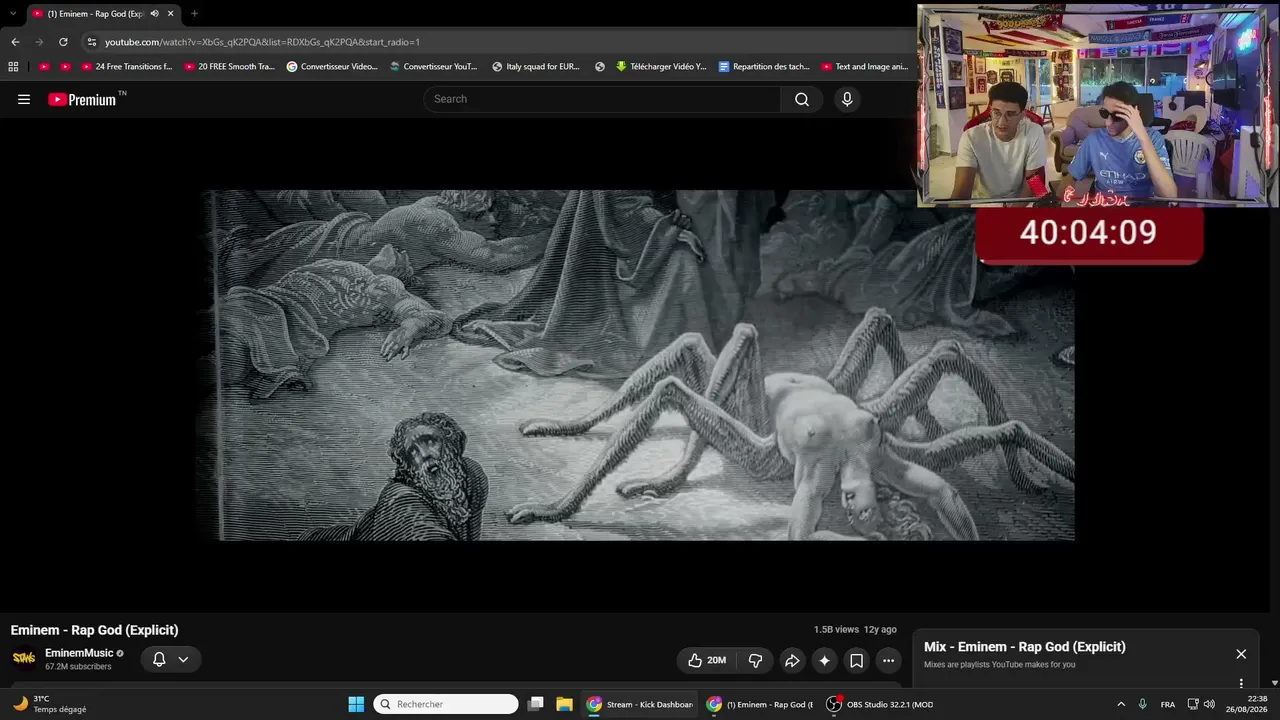Dislike the Rap God video
Viewport: 1280px width, 720px height.
coord(755,660)
